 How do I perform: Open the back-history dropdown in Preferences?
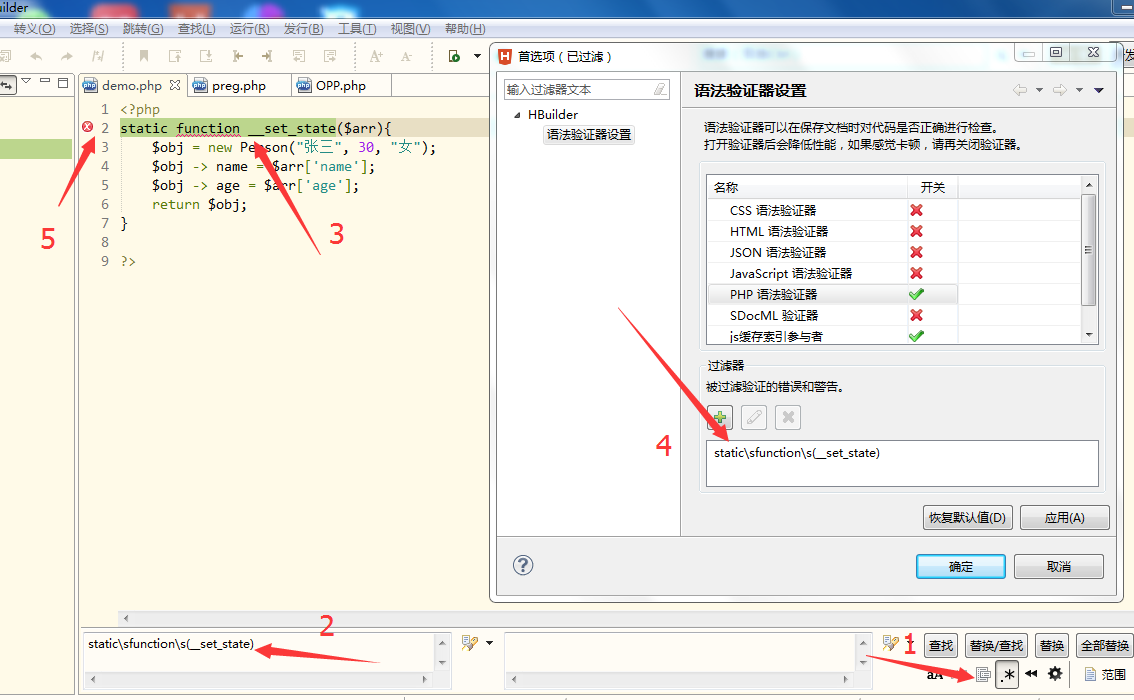[x=1039, y=90]
